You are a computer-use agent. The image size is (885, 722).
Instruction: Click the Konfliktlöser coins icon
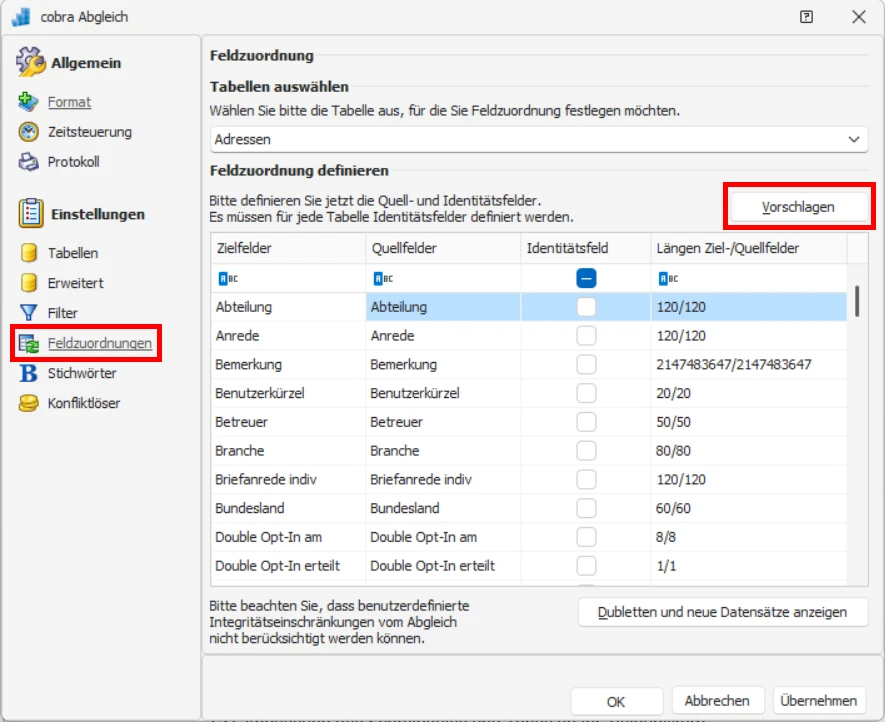[28, 403]
